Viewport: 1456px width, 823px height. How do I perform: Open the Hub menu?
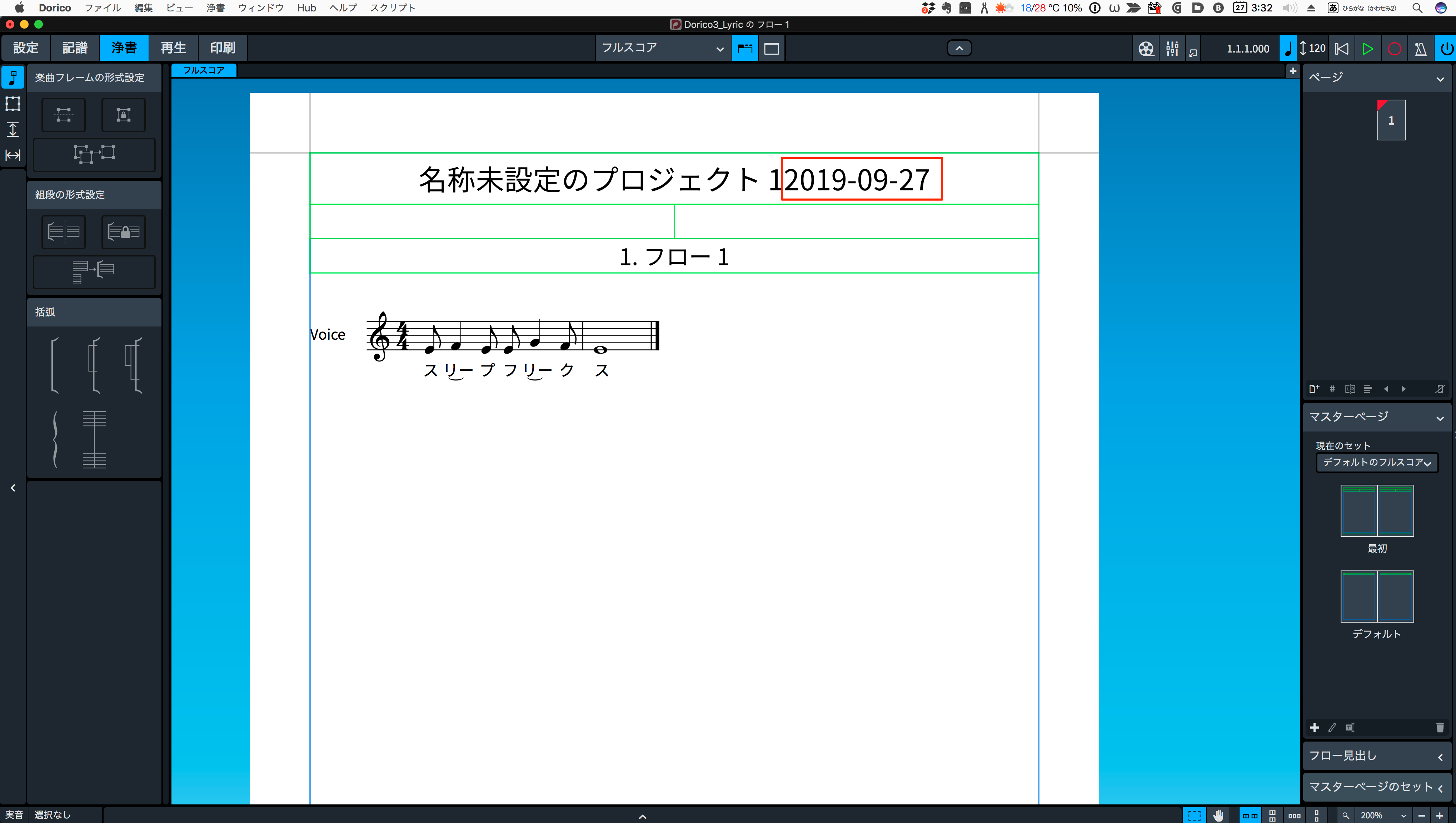pos(306,8)
